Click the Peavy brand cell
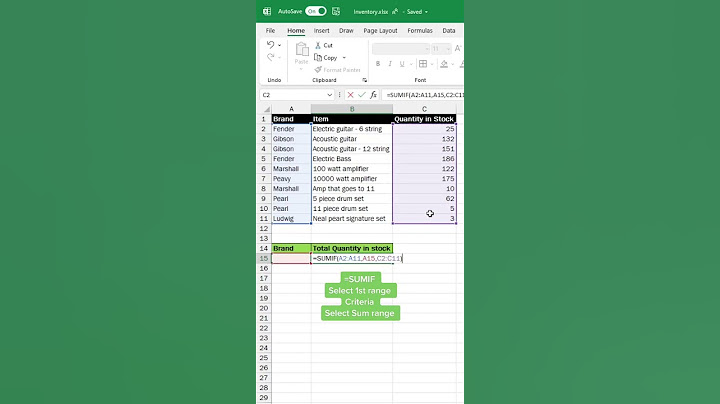Screen dimensions: 720x404 pyautogui.click(x=291, y=179)
